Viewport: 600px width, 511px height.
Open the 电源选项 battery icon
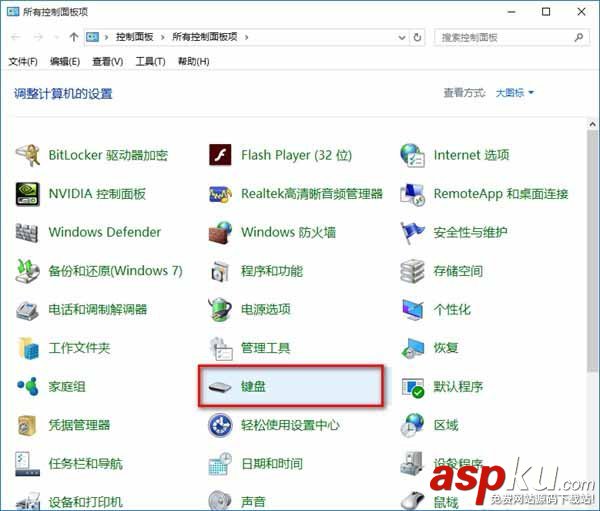click(x=220, y=310)
